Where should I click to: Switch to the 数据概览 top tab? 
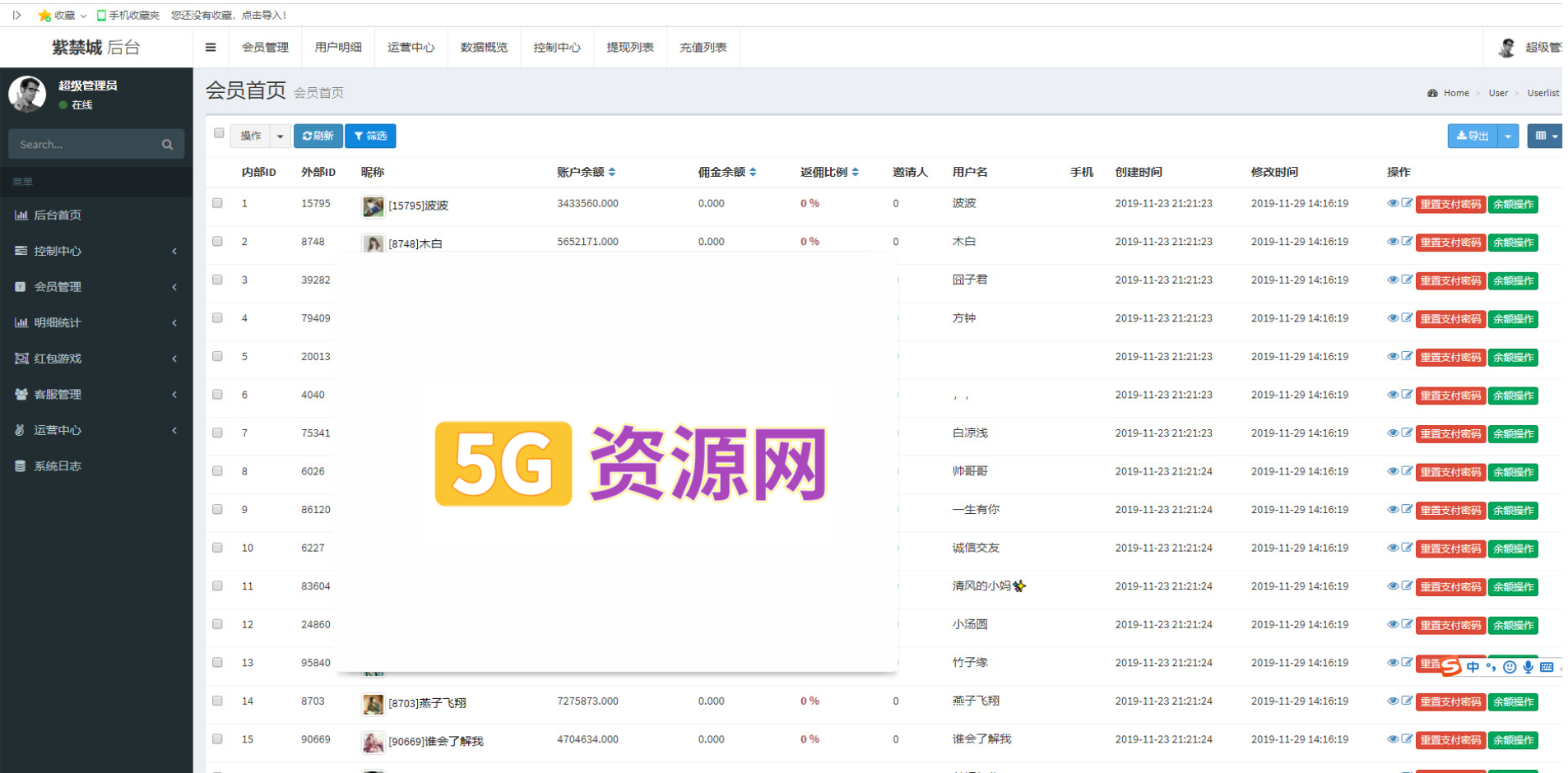(x=484, y=48)
